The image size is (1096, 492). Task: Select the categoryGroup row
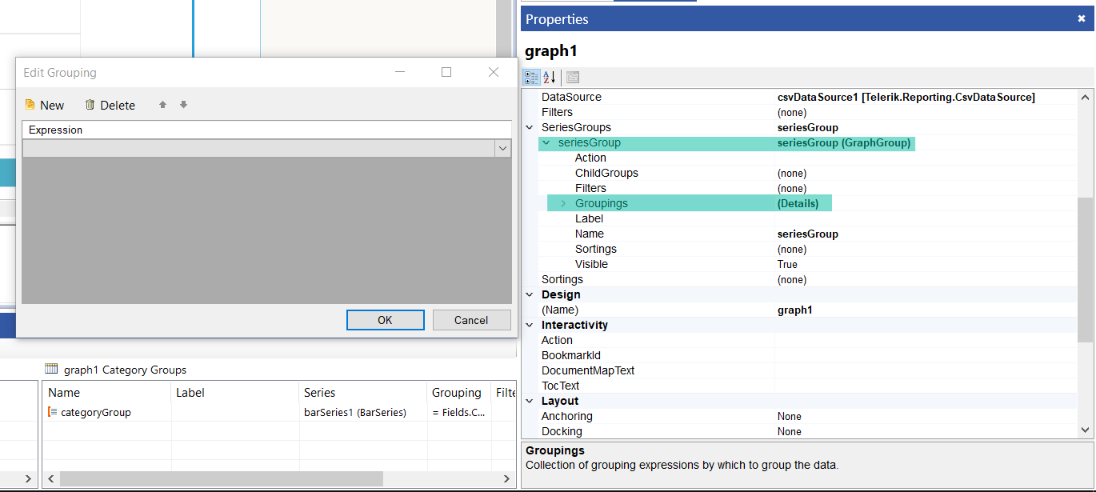(x=277, y=412)
